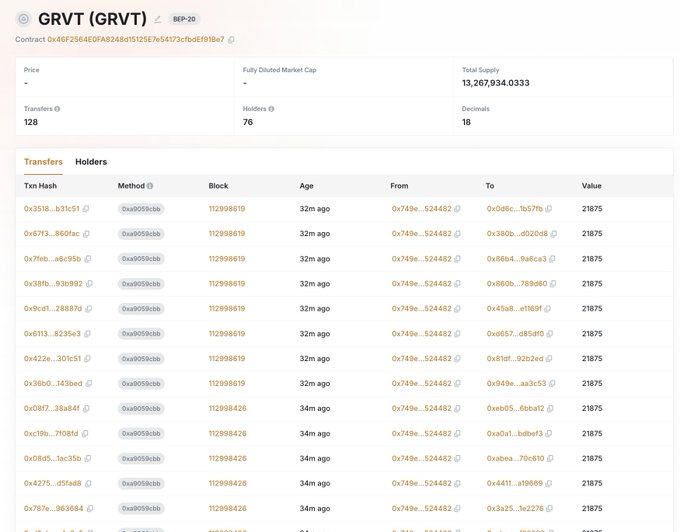
Task: Click the Holders count 76
Action: [x=248, y=122]
